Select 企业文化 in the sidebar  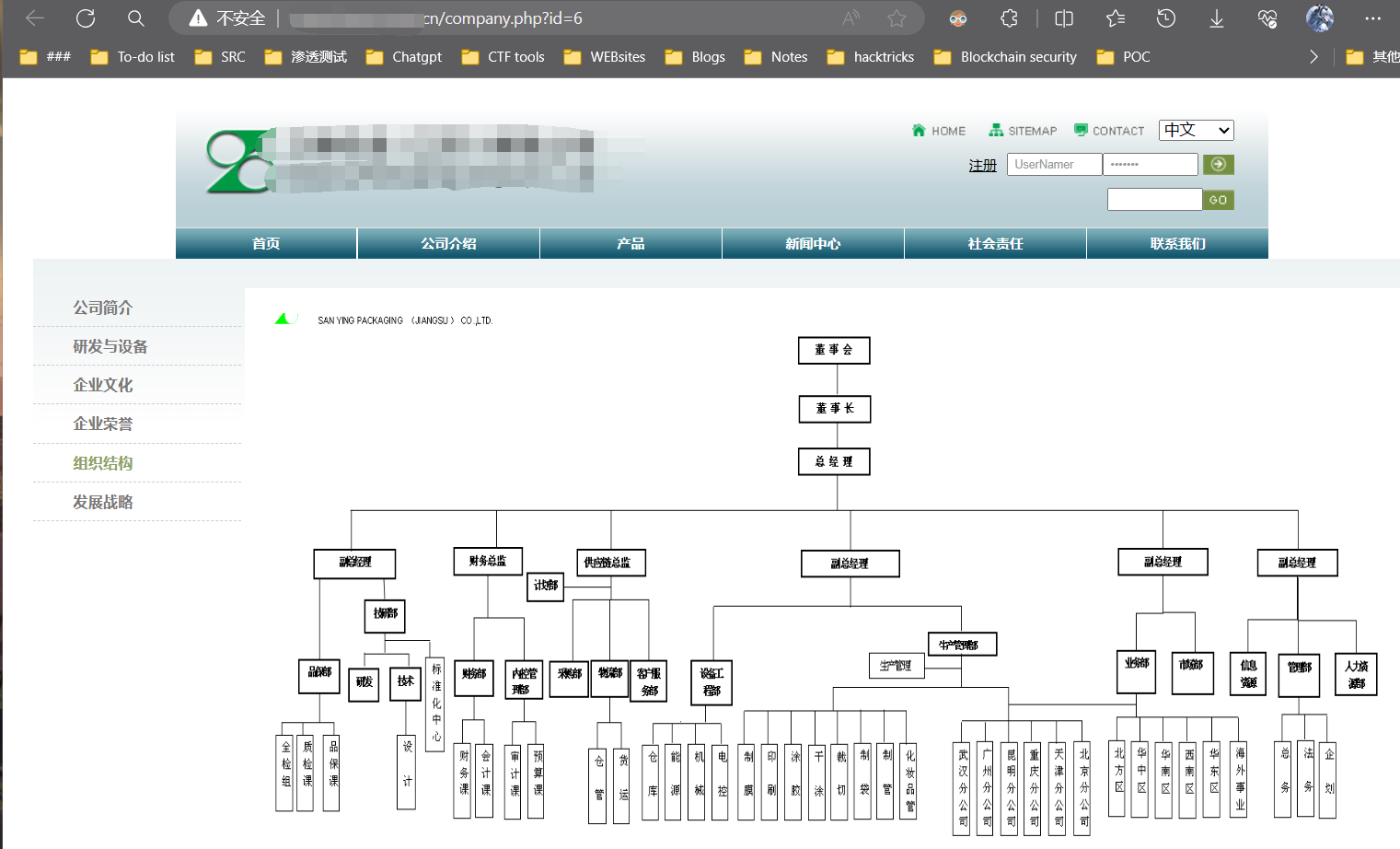coord(103,385)
